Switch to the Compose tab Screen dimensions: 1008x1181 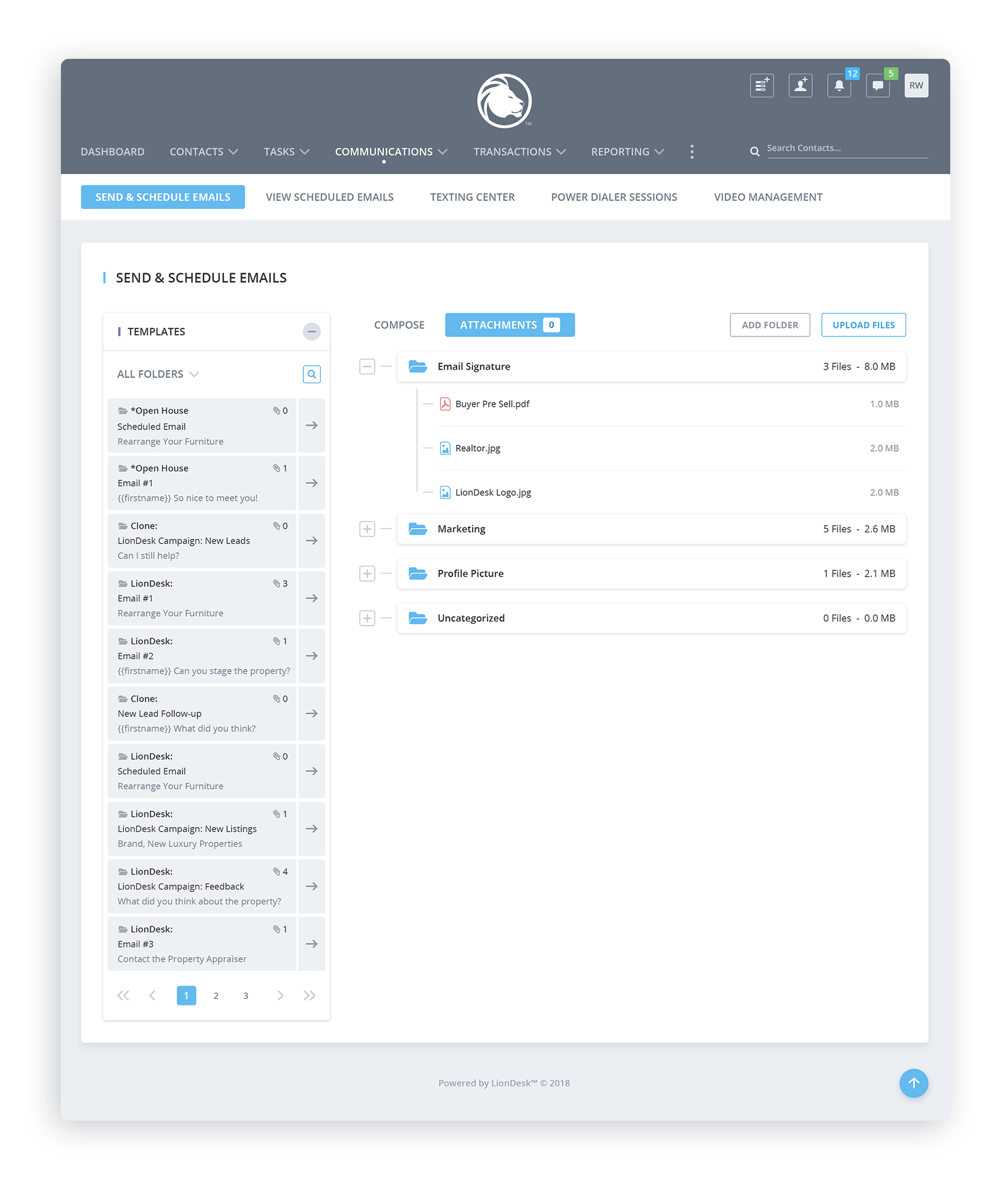tap(399, 325)
